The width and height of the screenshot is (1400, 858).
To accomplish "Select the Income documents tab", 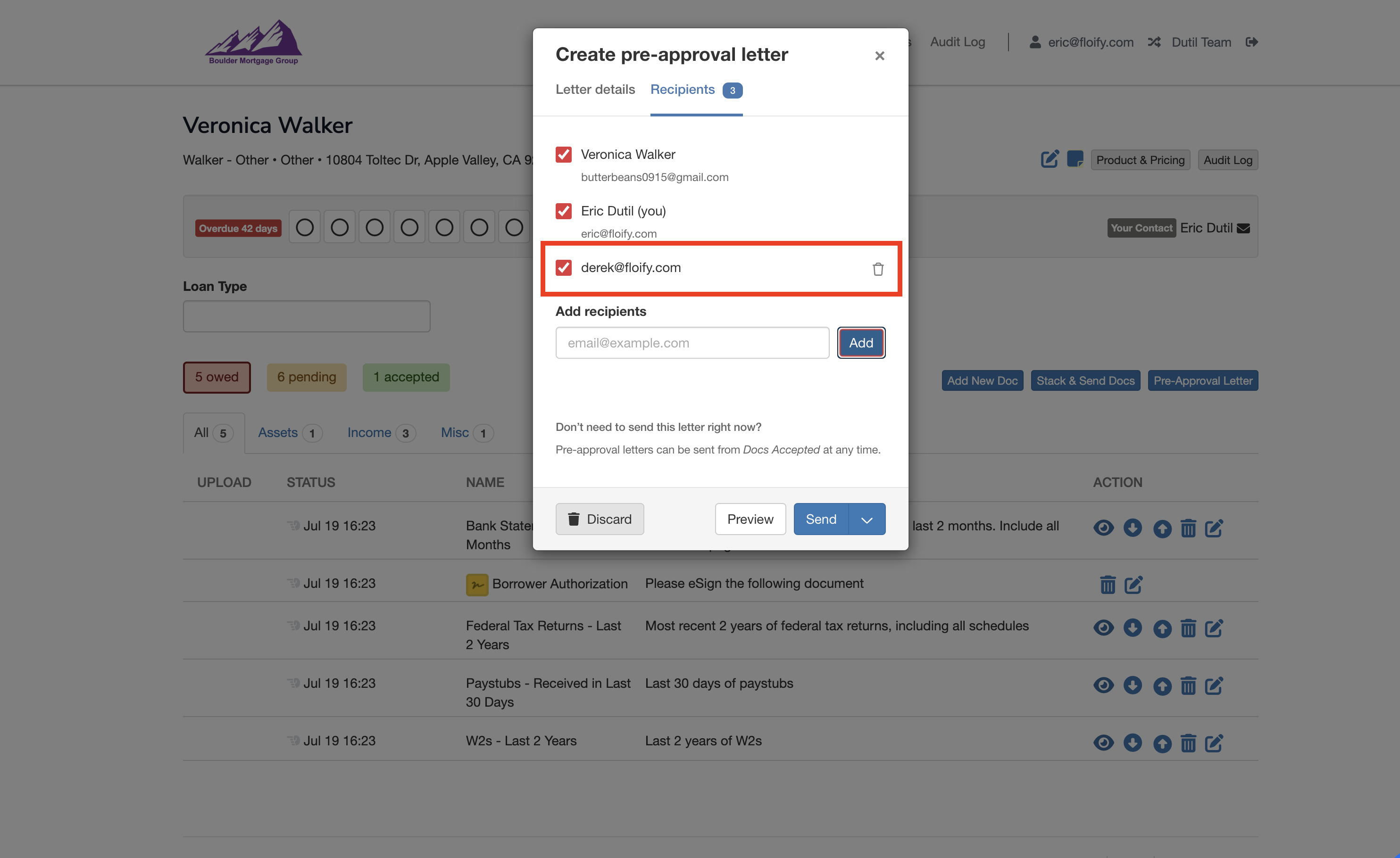I will (369, 433).
